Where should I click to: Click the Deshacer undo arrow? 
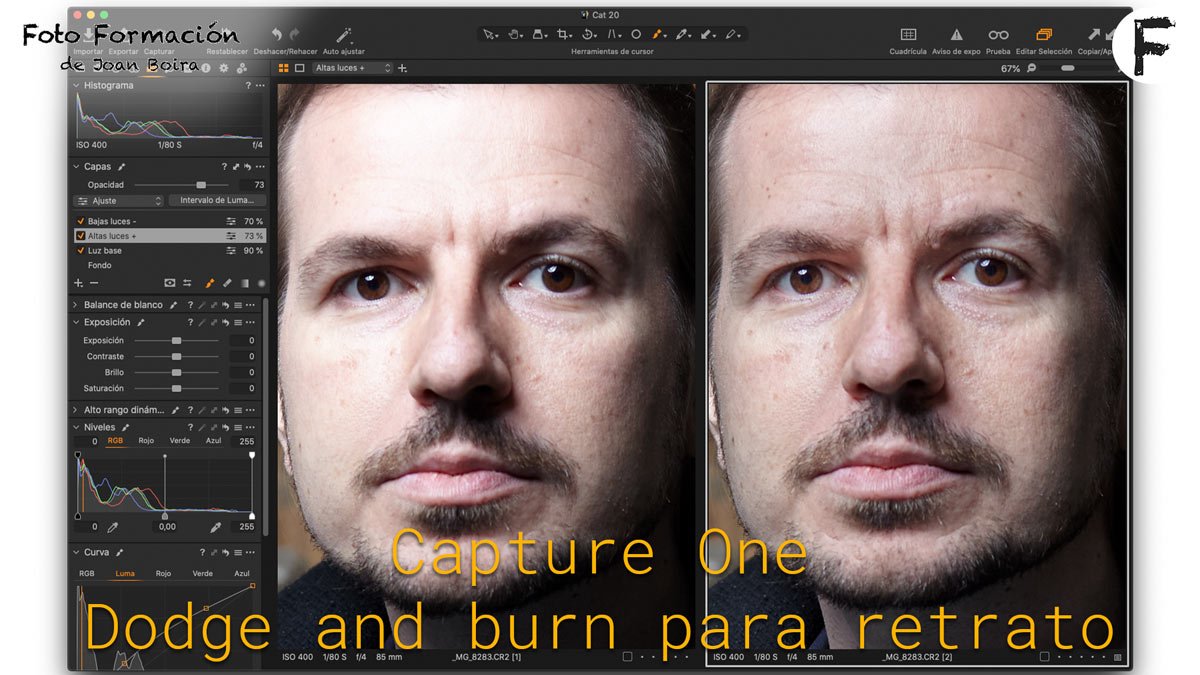(277, 35)
